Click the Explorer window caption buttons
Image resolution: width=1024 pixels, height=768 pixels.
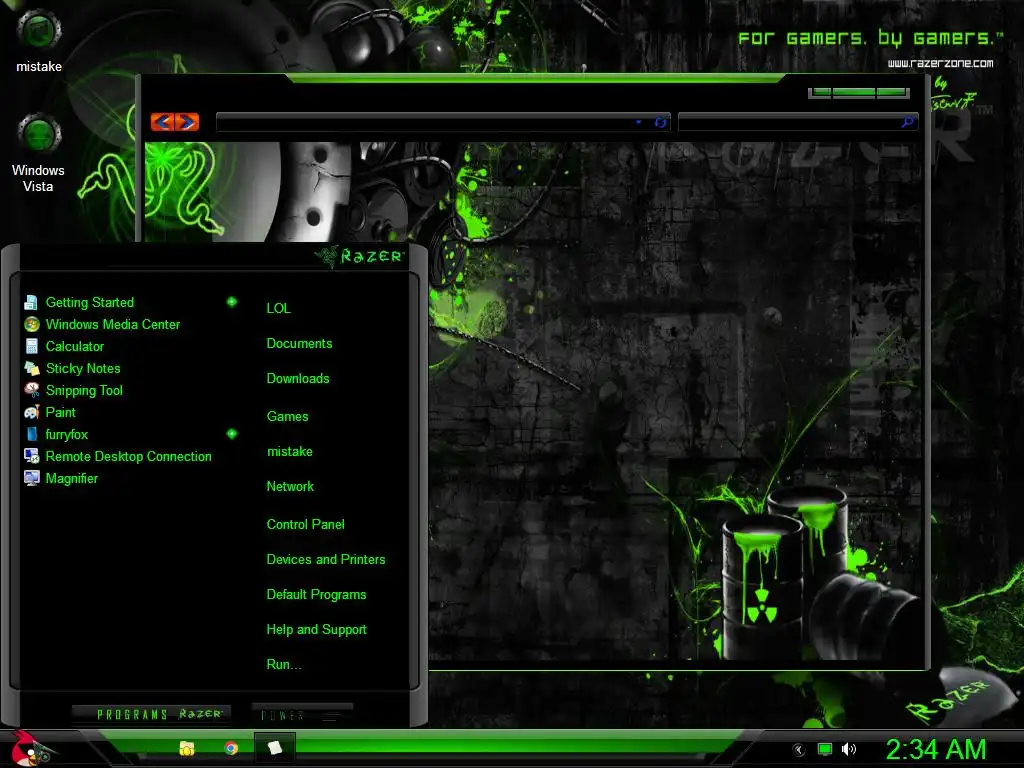click(859, 93)
